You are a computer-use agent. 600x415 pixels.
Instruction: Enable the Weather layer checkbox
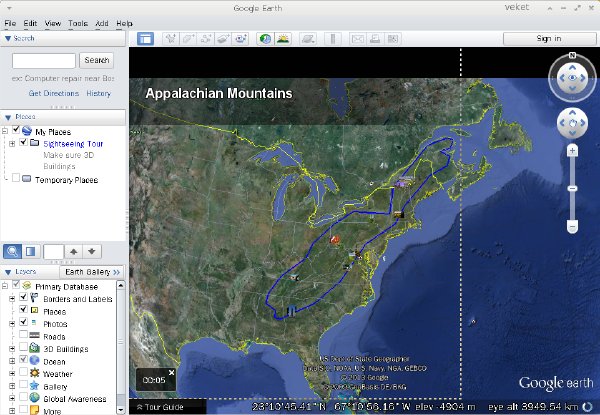[x=23, y=372]
